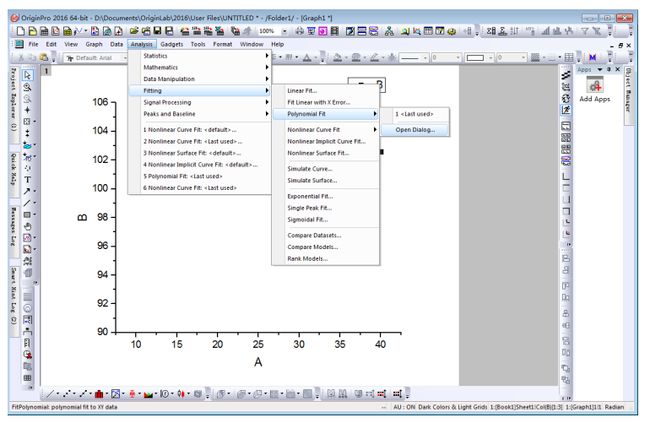Expand the Nonlinear Curve Fit submenu
Viewport: 650px width, 423px height.
click(326, 130)
